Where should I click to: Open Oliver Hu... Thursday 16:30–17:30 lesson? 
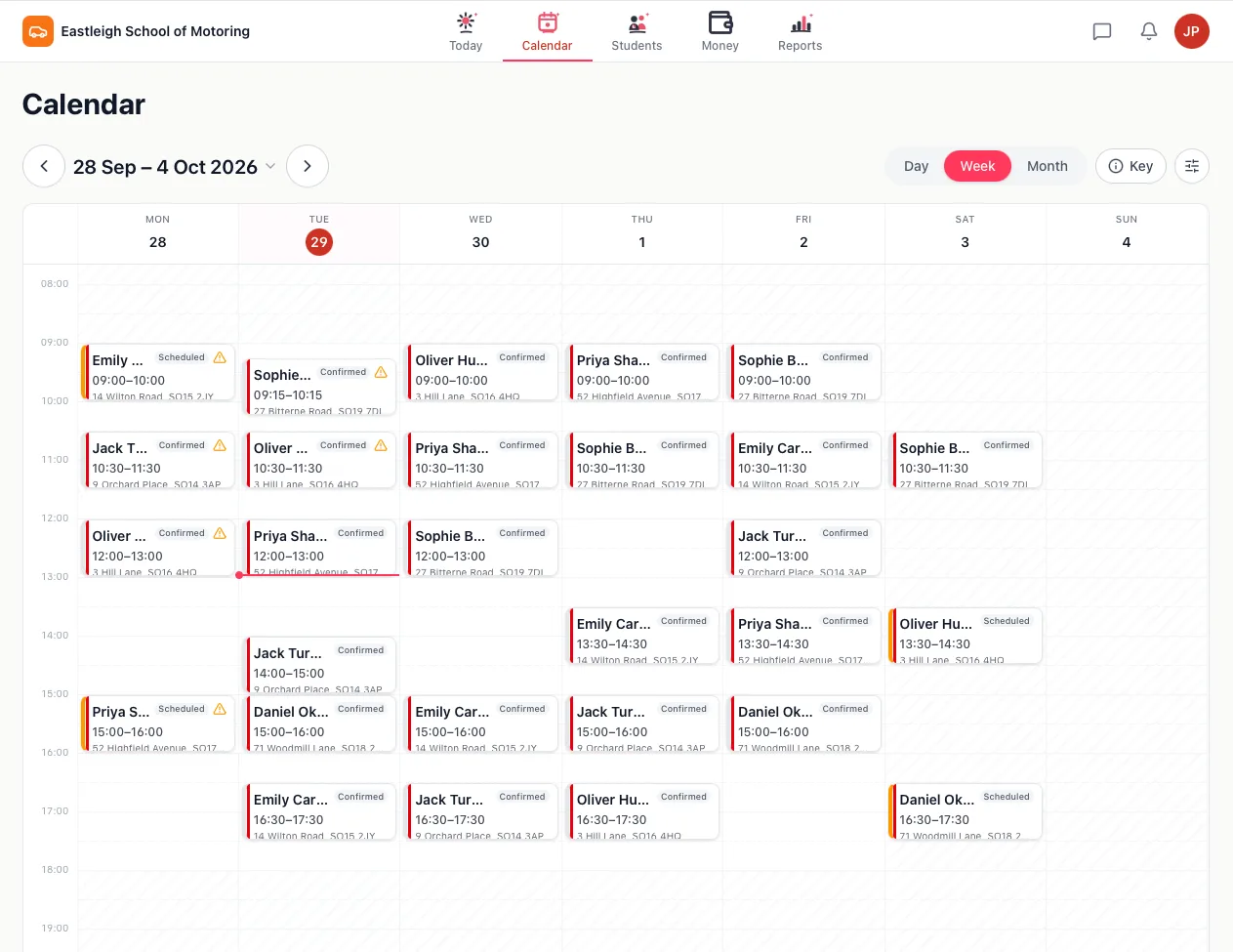[643, 811]
